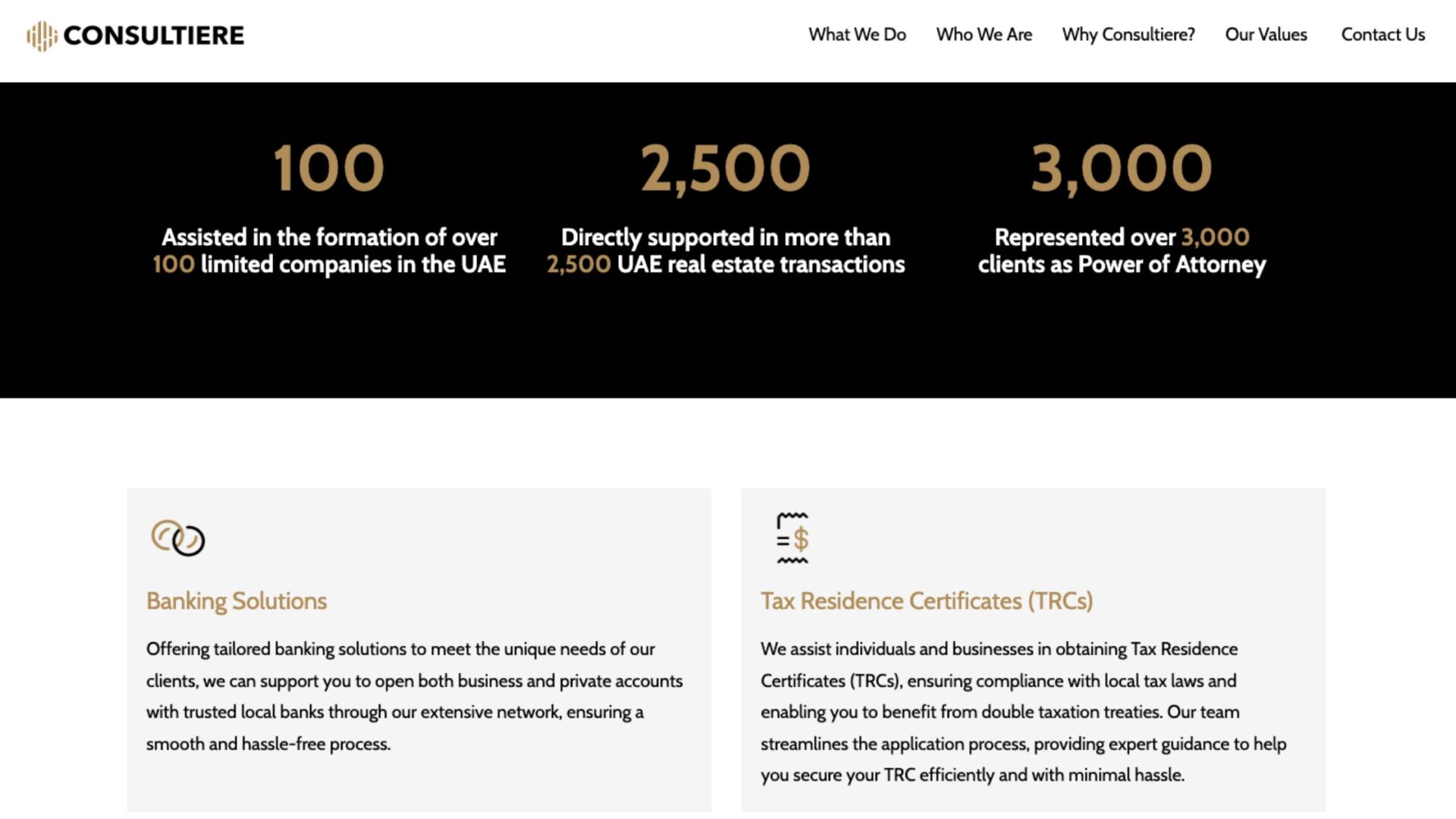The width and height of the screenshot is (1456, 819).
Task: Open the What We Do menu item
Action: click(857, 35)
